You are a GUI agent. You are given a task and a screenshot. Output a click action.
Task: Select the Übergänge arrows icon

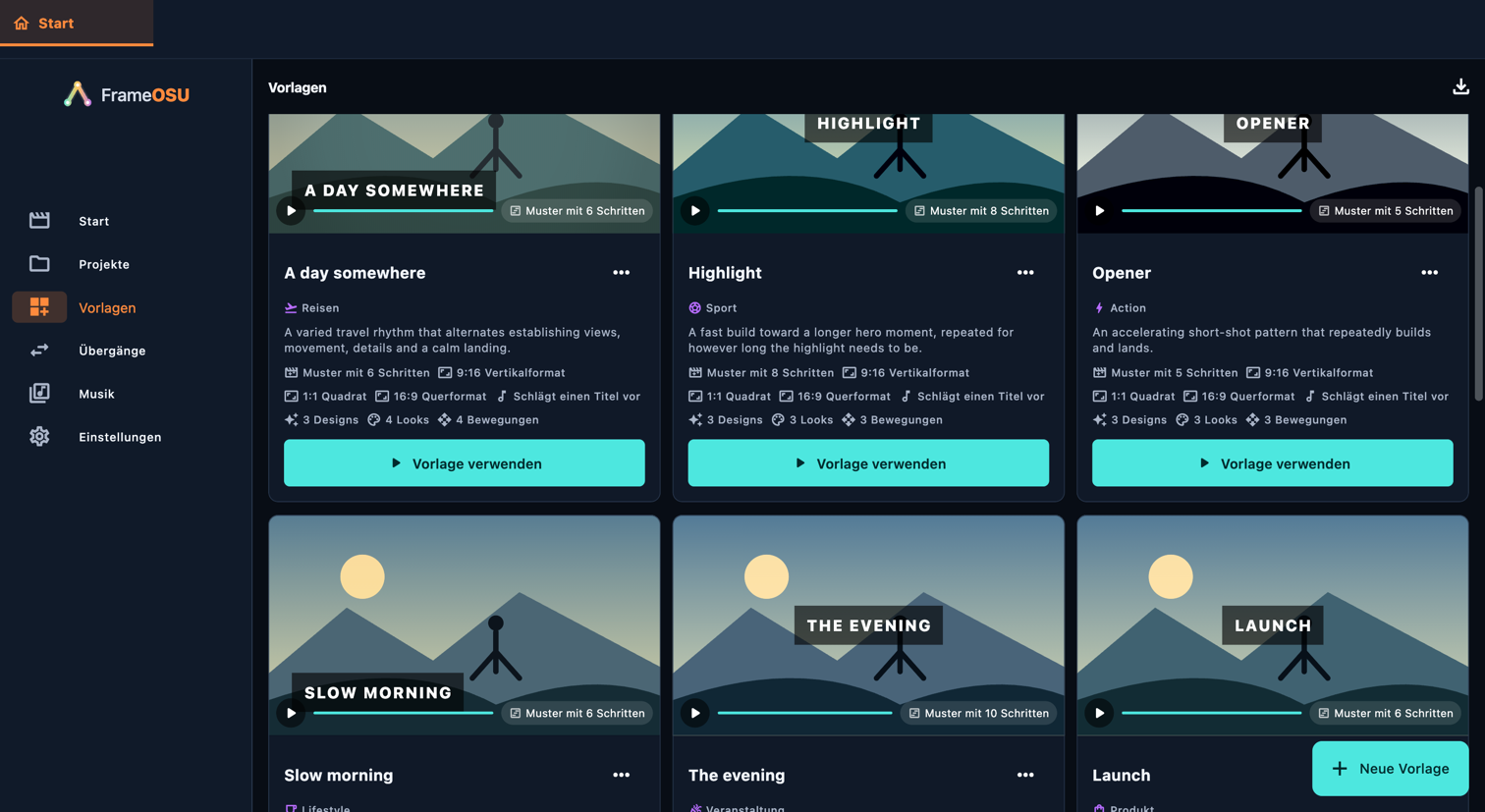pyautogui.click(x=39, y=351)
